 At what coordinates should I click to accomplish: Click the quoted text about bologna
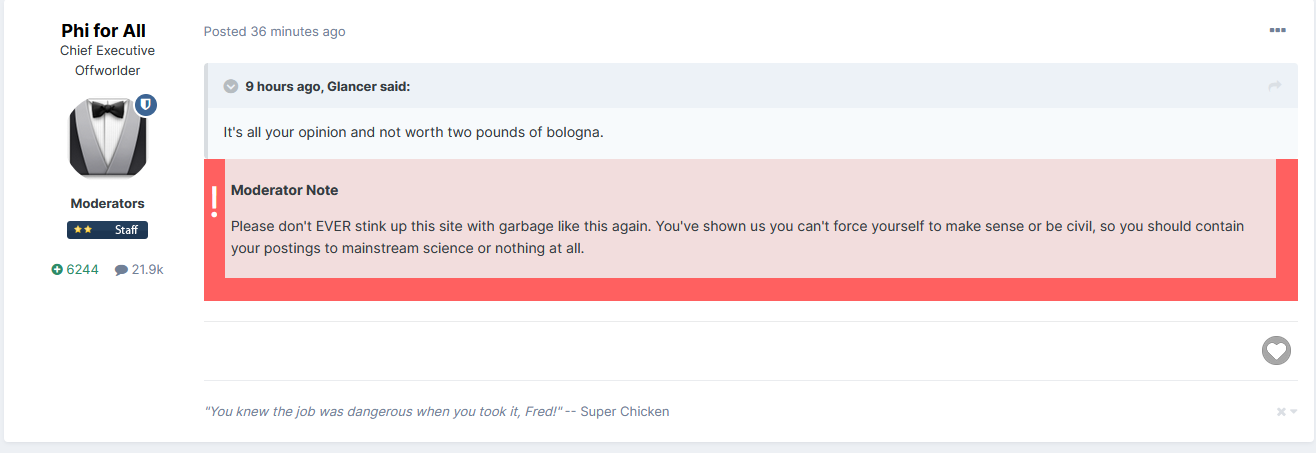(x=413, y=133)
